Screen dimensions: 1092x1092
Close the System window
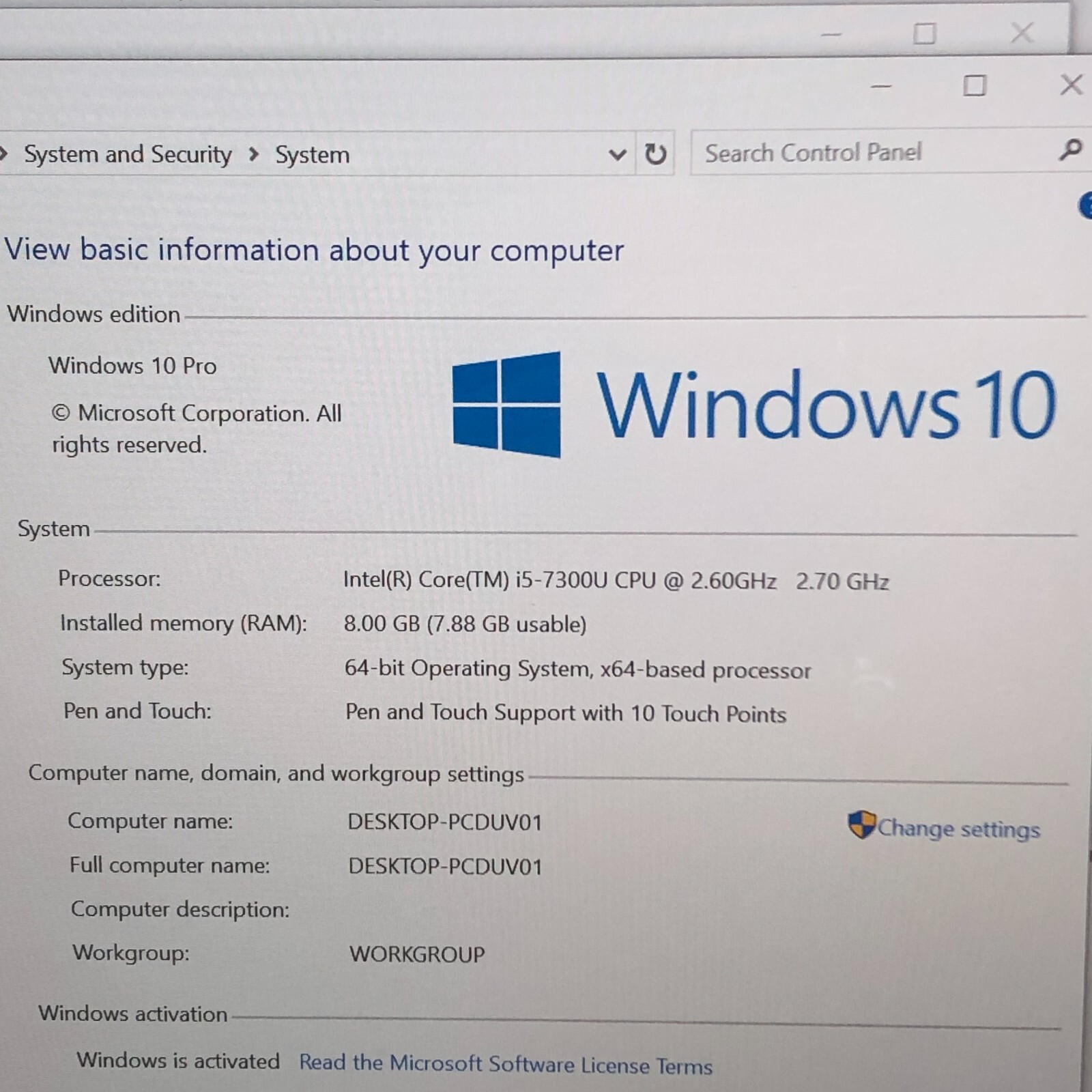tap(1071, 85)
